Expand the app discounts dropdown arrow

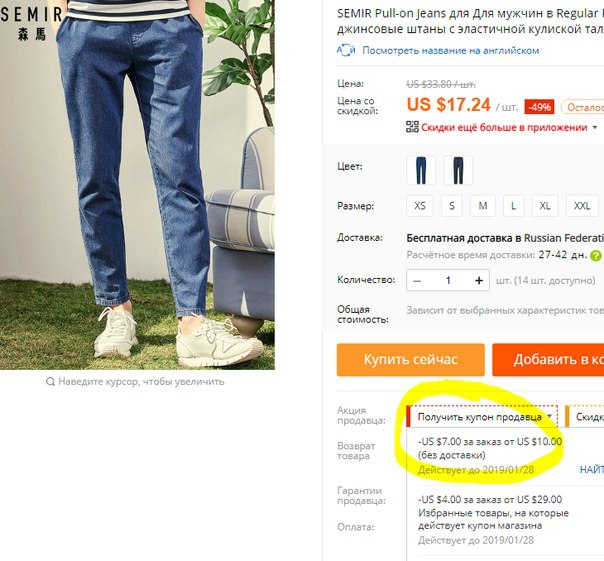595,127
